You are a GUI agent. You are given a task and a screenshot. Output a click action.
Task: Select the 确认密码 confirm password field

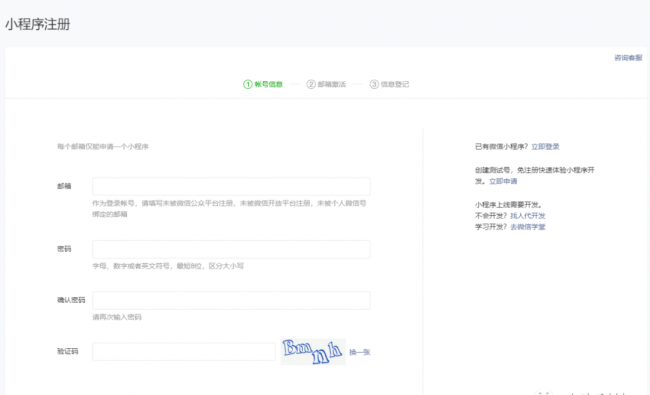(231, 300)
